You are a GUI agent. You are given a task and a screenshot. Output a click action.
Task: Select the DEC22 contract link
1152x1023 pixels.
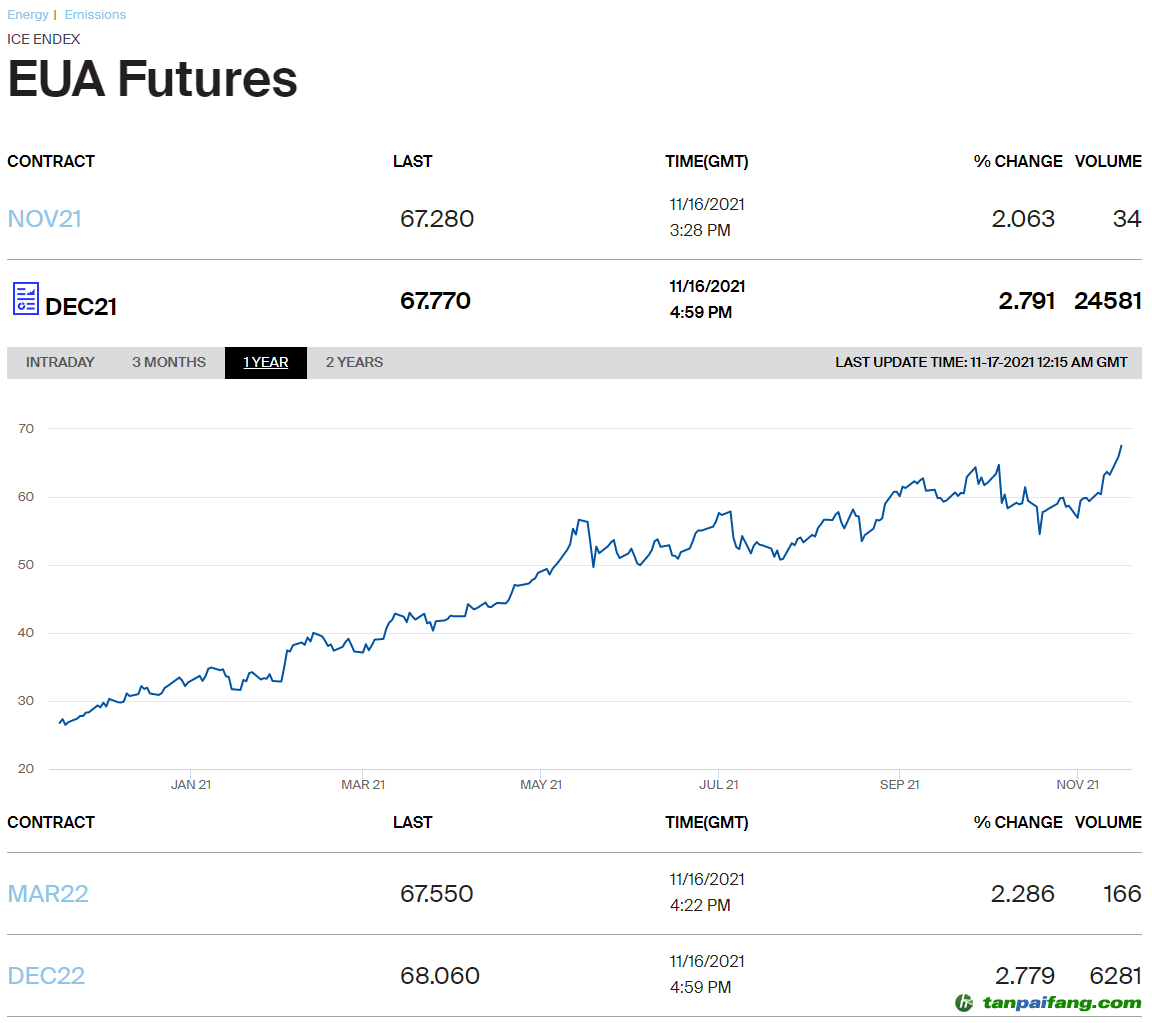point(46,976)
